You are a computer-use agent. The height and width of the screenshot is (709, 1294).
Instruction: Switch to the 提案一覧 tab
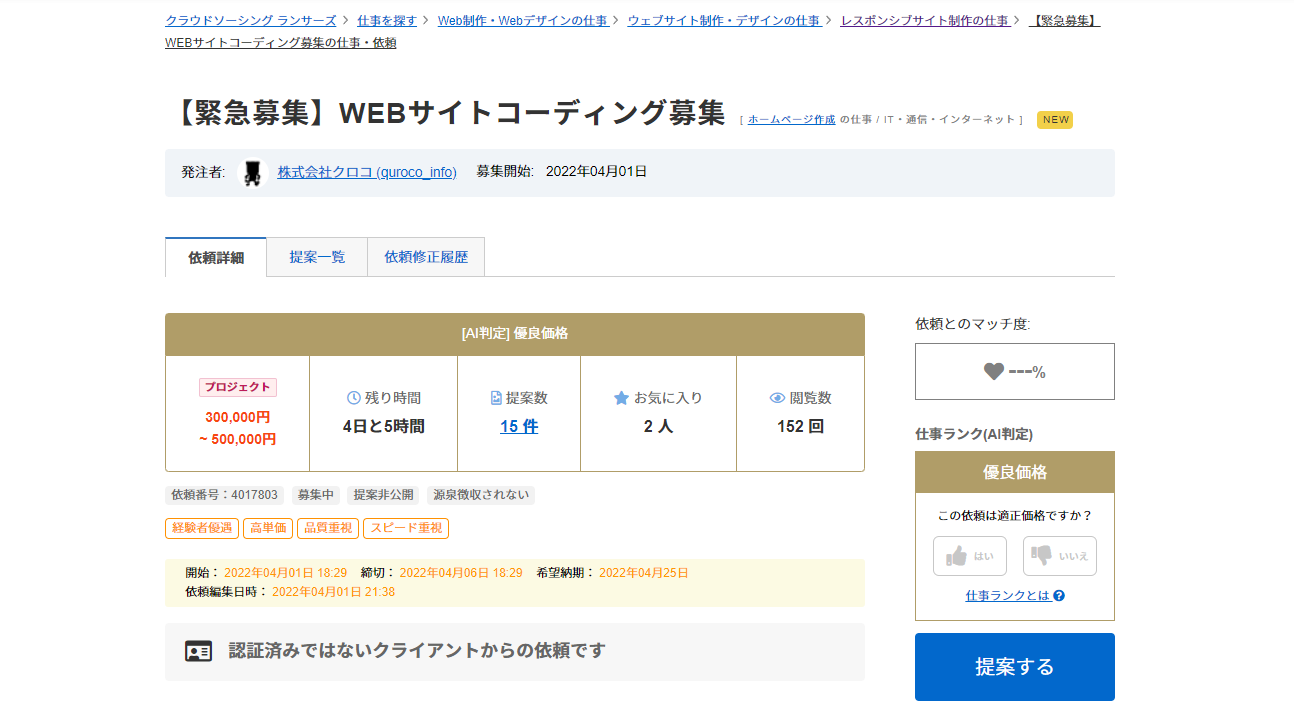(x=317, y=257)
